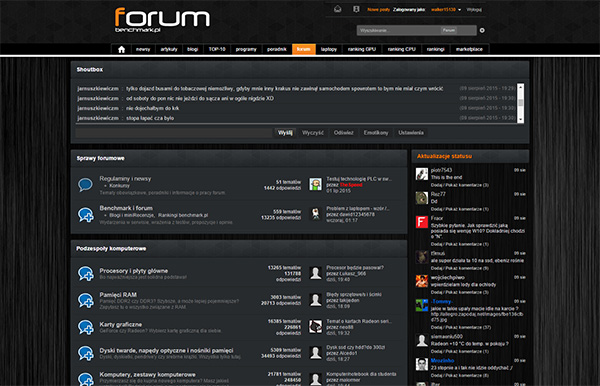Click the Wyczyść shoutbox button

pos(313,133)
